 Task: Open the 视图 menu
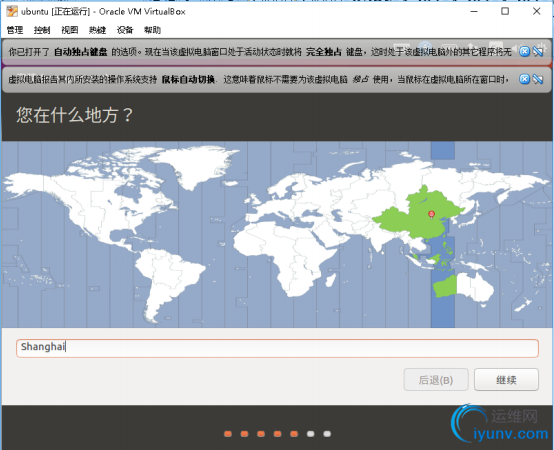coord(70,30)
